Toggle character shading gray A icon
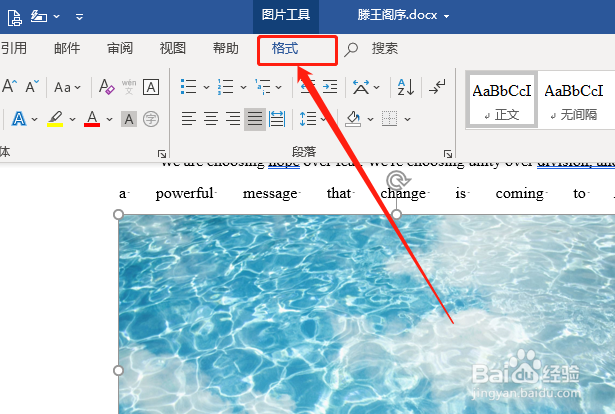The image size is (615, 414). pyautogui.click(x=129, y=119)
